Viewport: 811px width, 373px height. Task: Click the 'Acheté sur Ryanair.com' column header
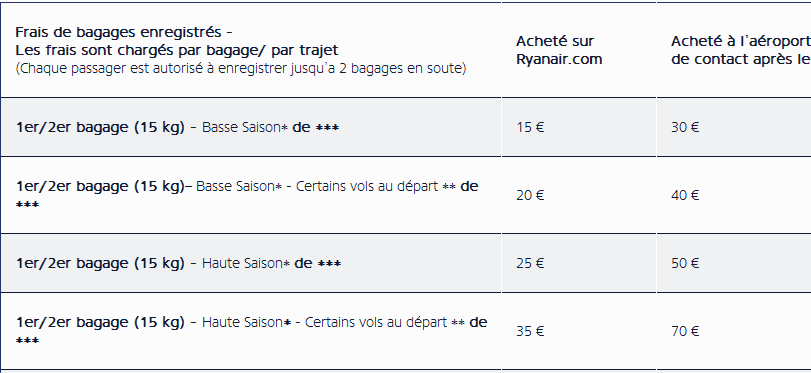coord(559,50)
